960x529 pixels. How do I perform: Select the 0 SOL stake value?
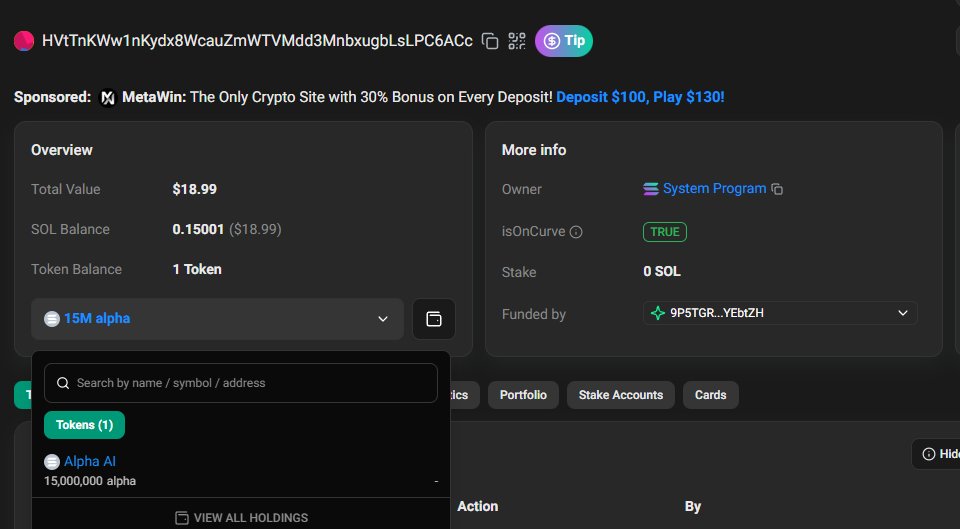tap(662, 271)
